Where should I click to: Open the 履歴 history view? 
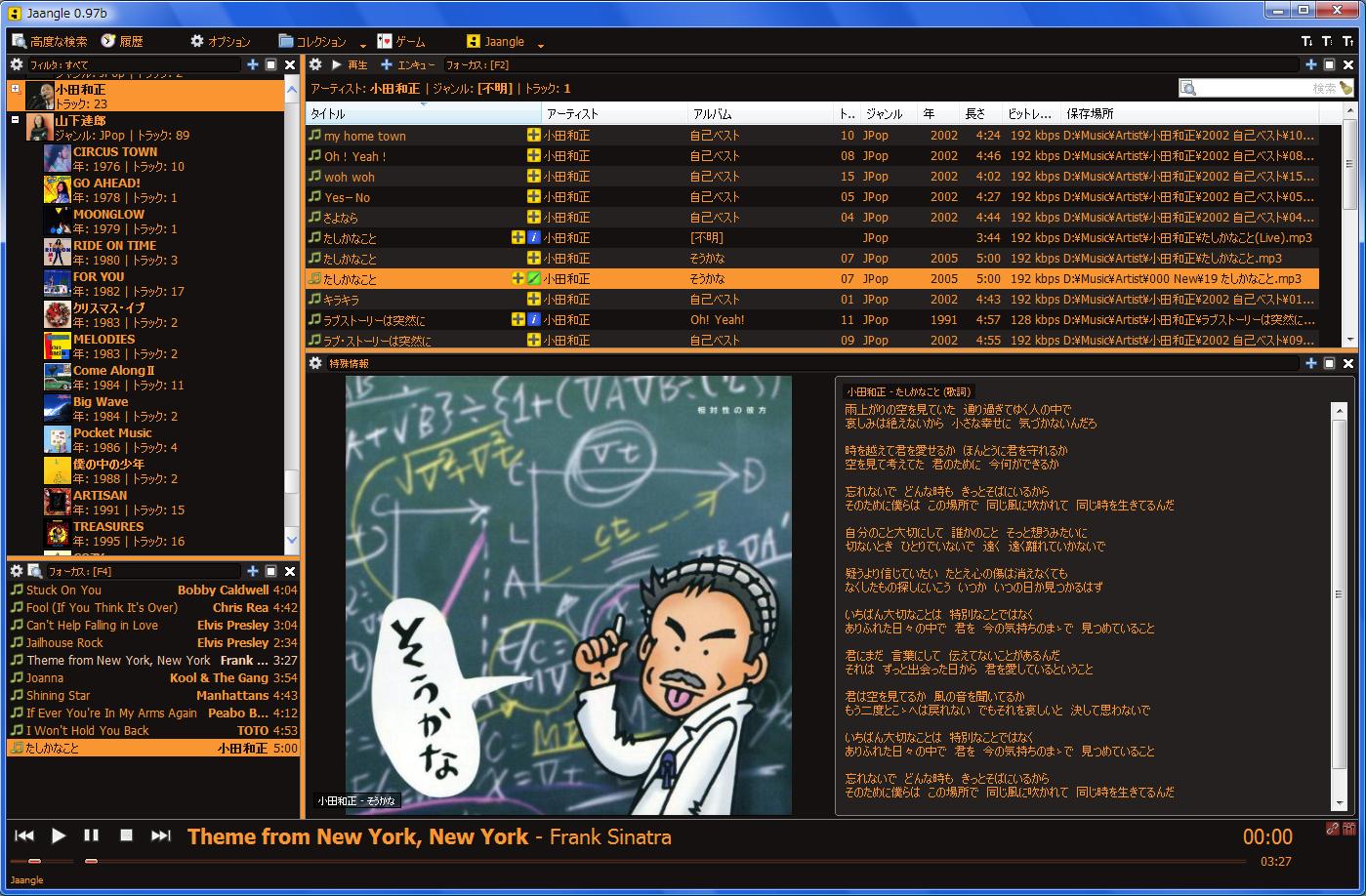[122, 41]
